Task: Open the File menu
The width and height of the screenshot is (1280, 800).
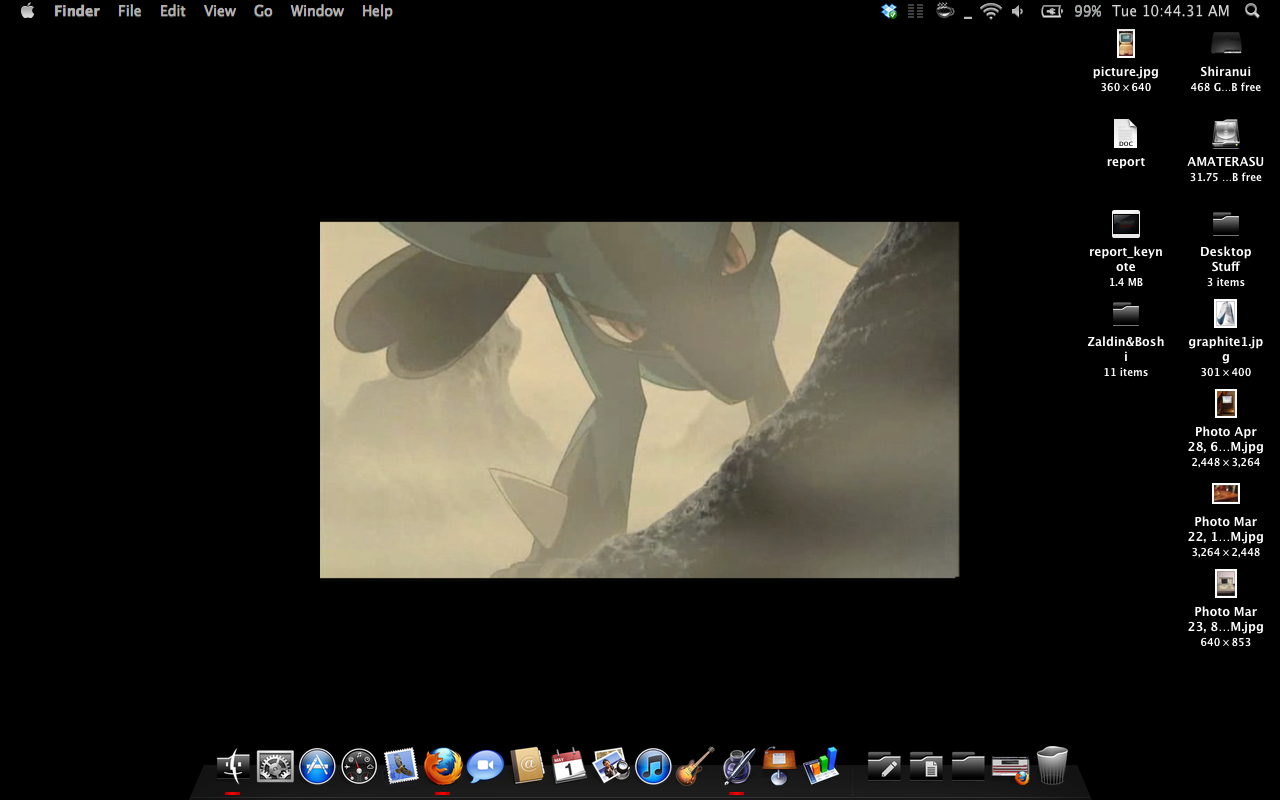Action: (x=129, y=11)
